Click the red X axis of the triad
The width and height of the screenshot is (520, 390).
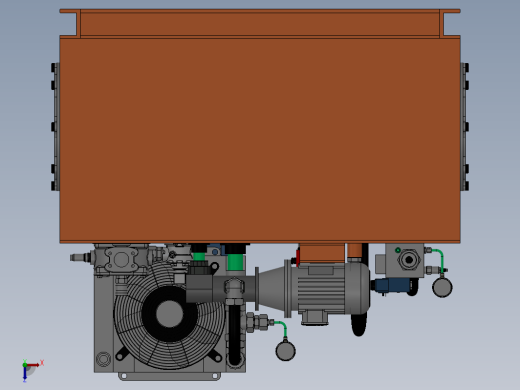[x=33, y=365]
